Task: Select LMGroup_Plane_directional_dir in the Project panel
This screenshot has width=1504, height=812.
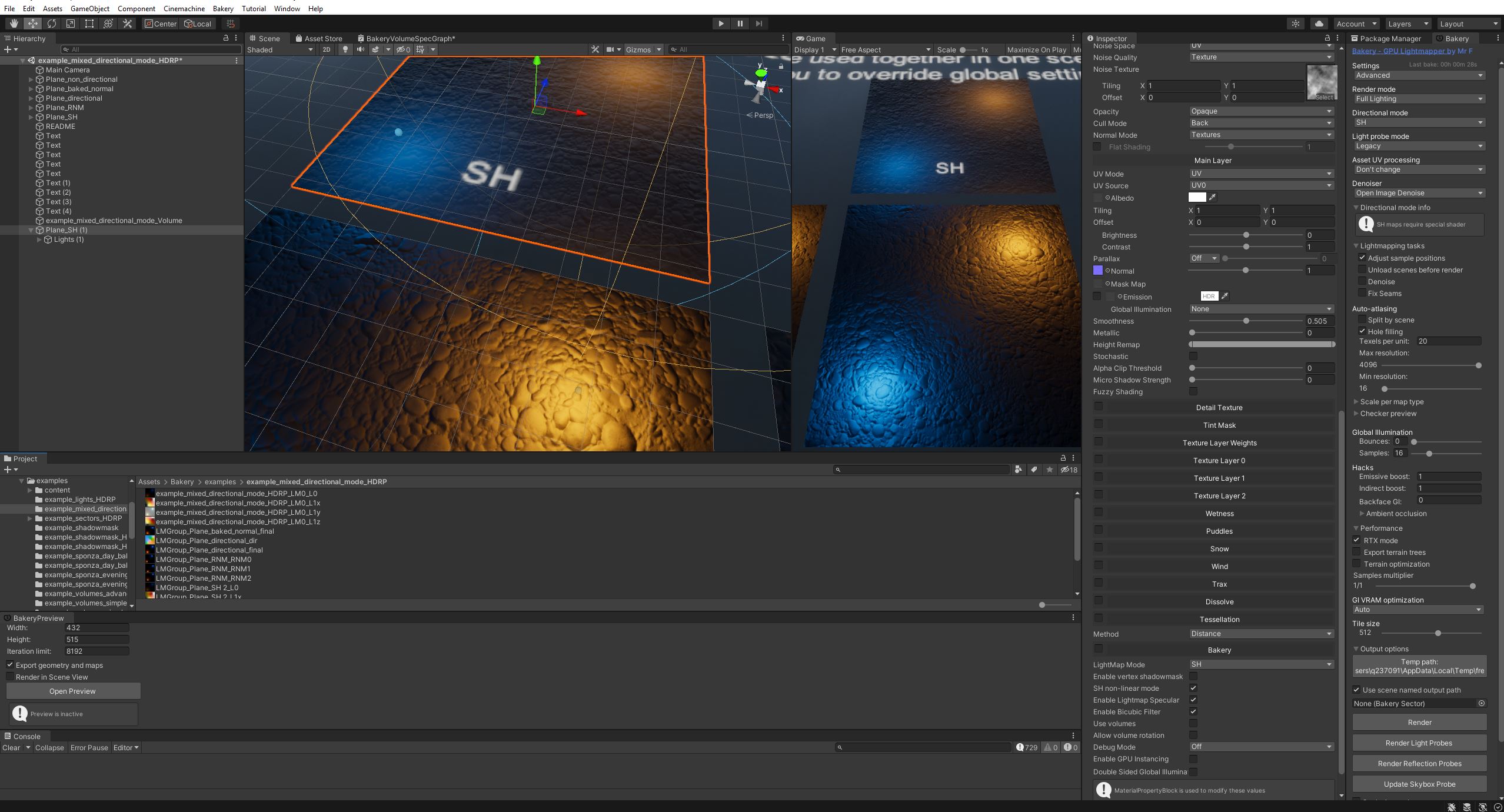Action: [x=207, y=540]
